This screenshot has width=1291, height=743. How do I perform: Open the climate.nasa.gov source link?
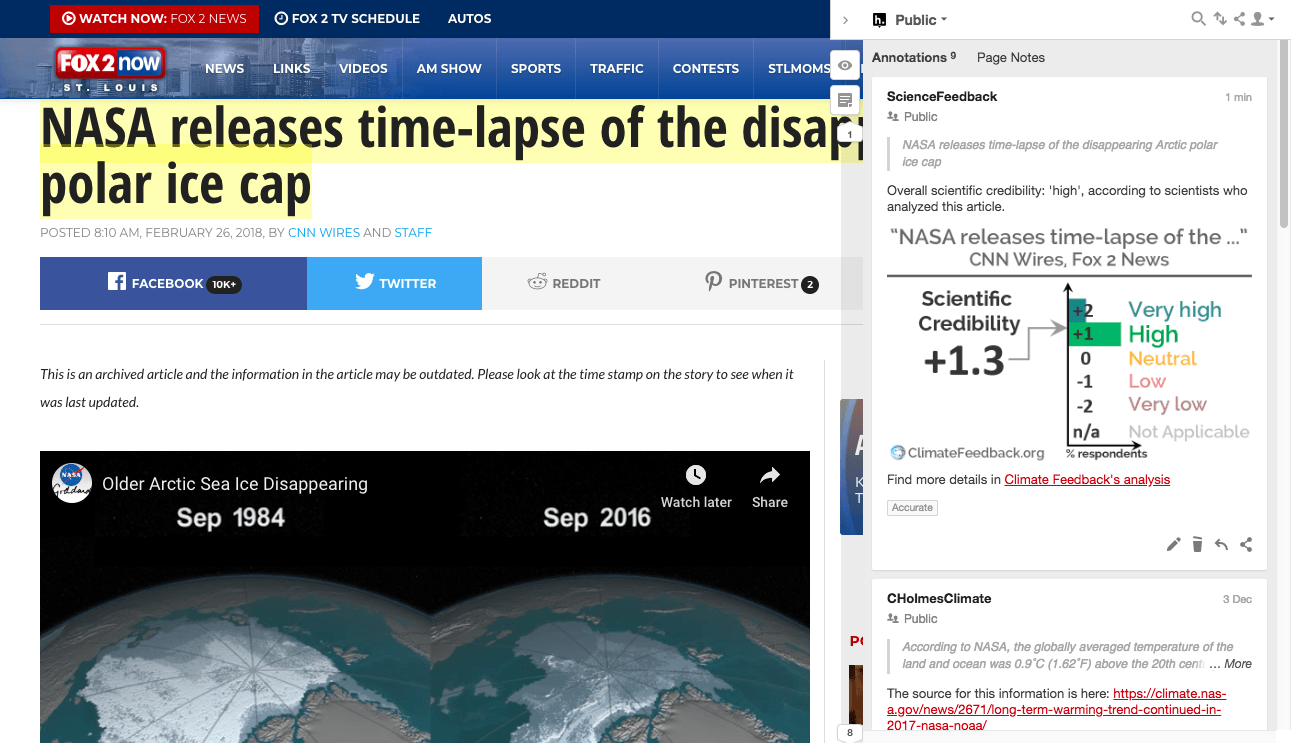tap(1056, 709)
